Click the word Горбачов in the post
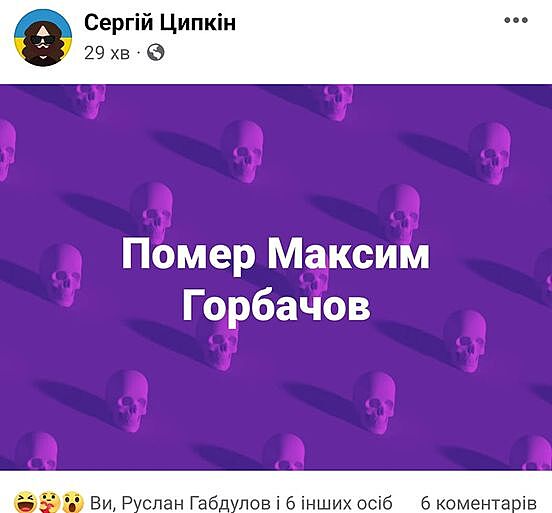This screenshot has width=552, height=513. [276, 306]
